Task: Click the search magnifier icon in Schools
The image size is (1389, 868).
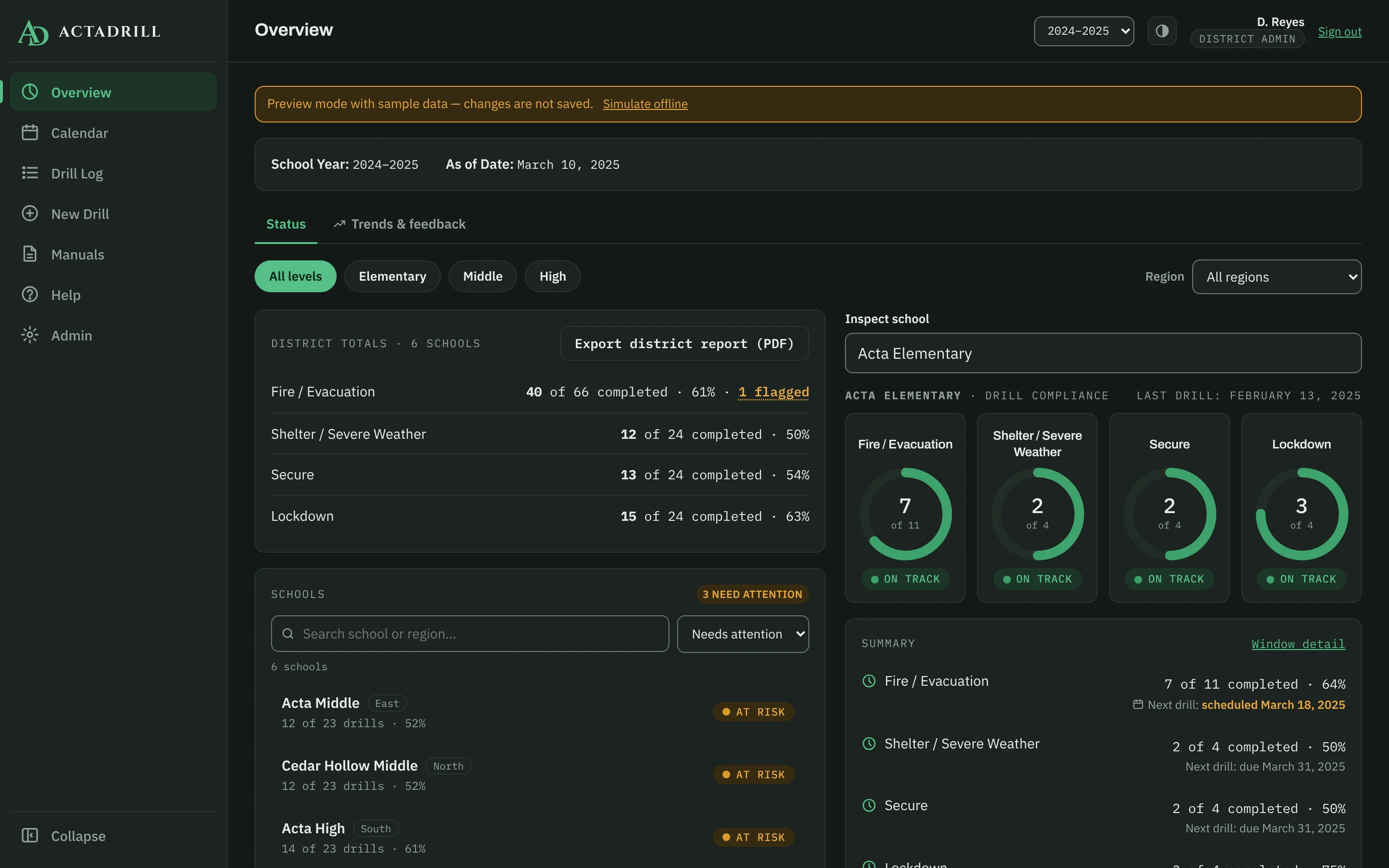Action: (288, 634)
